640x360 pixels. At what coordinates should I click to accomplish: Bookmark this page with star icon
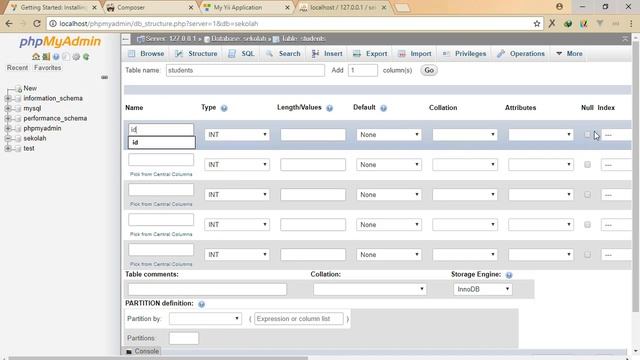pyautogui.click(x=537, y=24)
